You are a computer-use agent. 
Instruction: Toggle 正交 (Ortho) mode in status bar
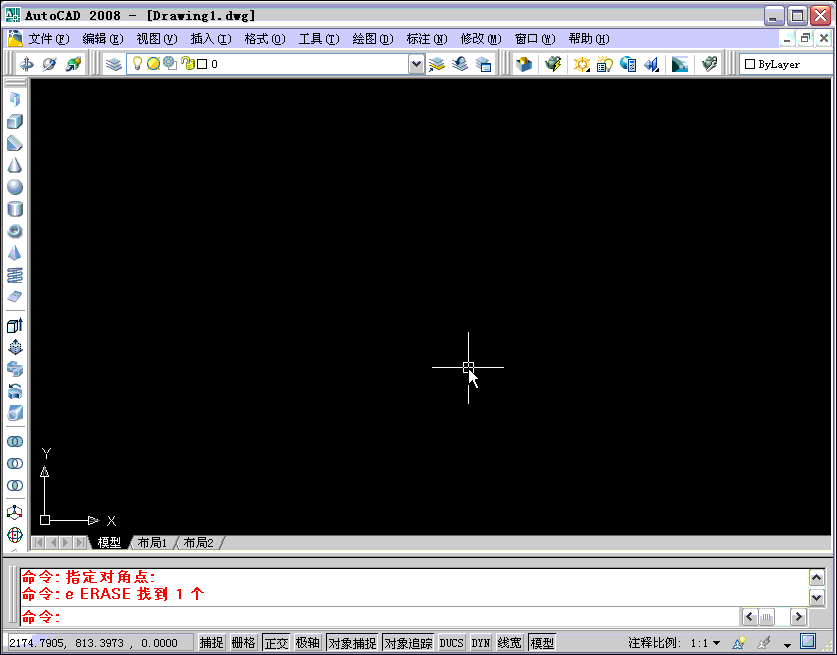click(x=276, y=642)
